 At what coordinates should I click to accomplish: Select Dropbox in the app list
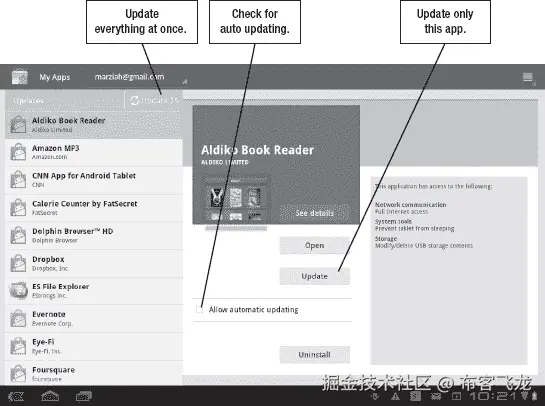click(x=94, y=263)
